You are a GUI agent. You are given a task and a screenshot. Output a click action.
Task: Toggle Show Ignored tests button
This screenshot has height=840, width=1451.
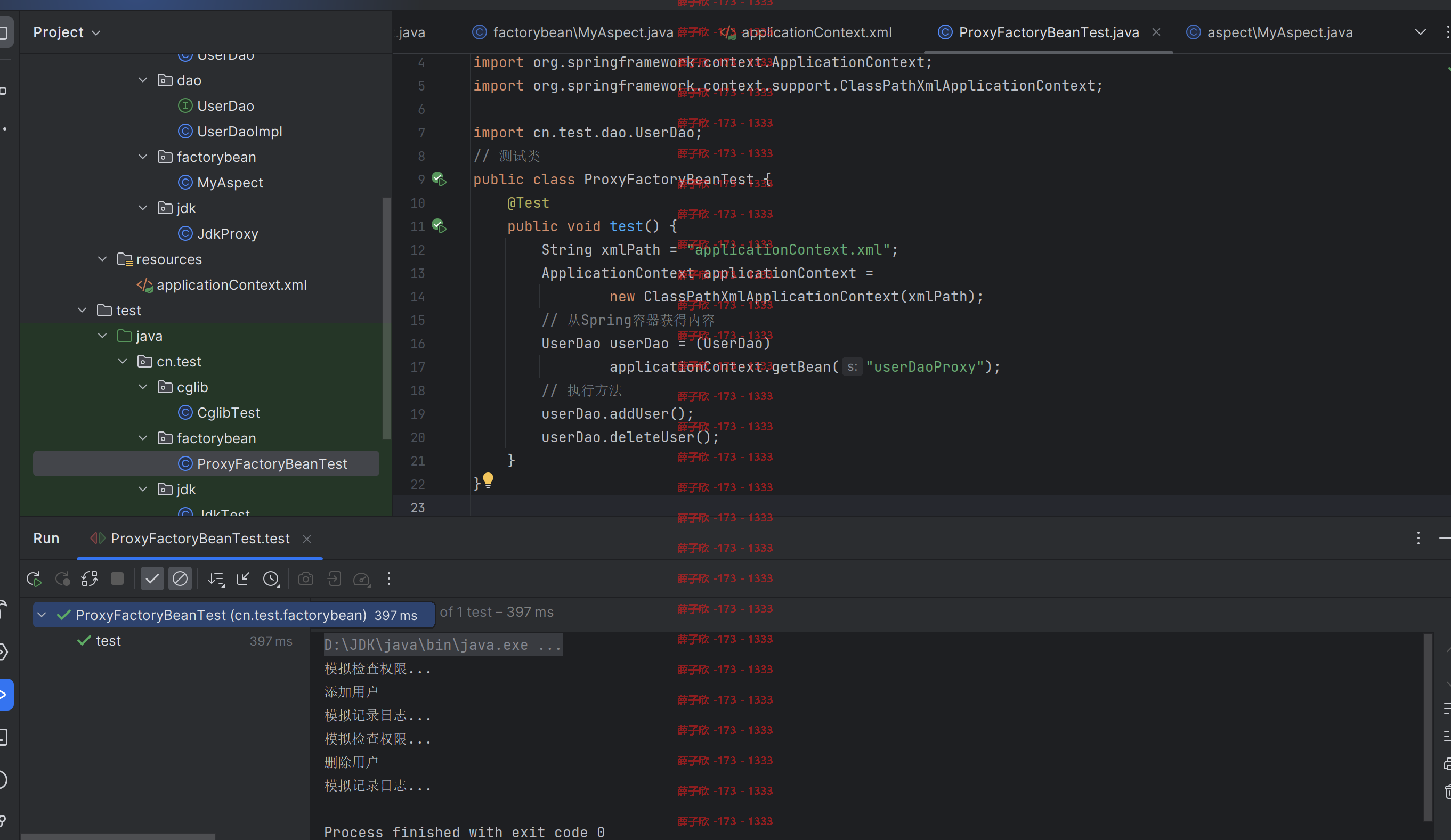(x=180, y=578)
